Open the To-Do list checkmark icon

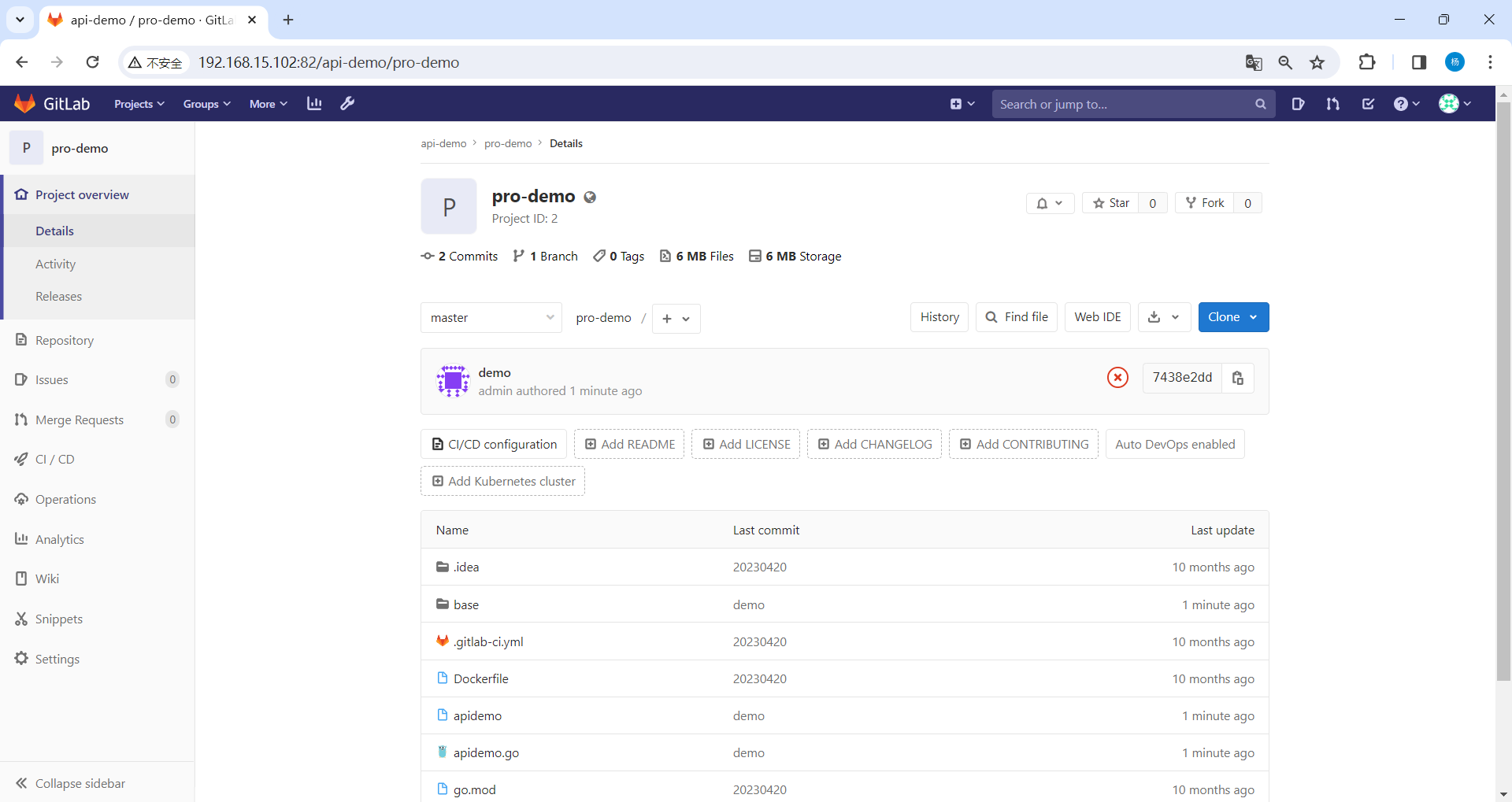click(1369, 103)
